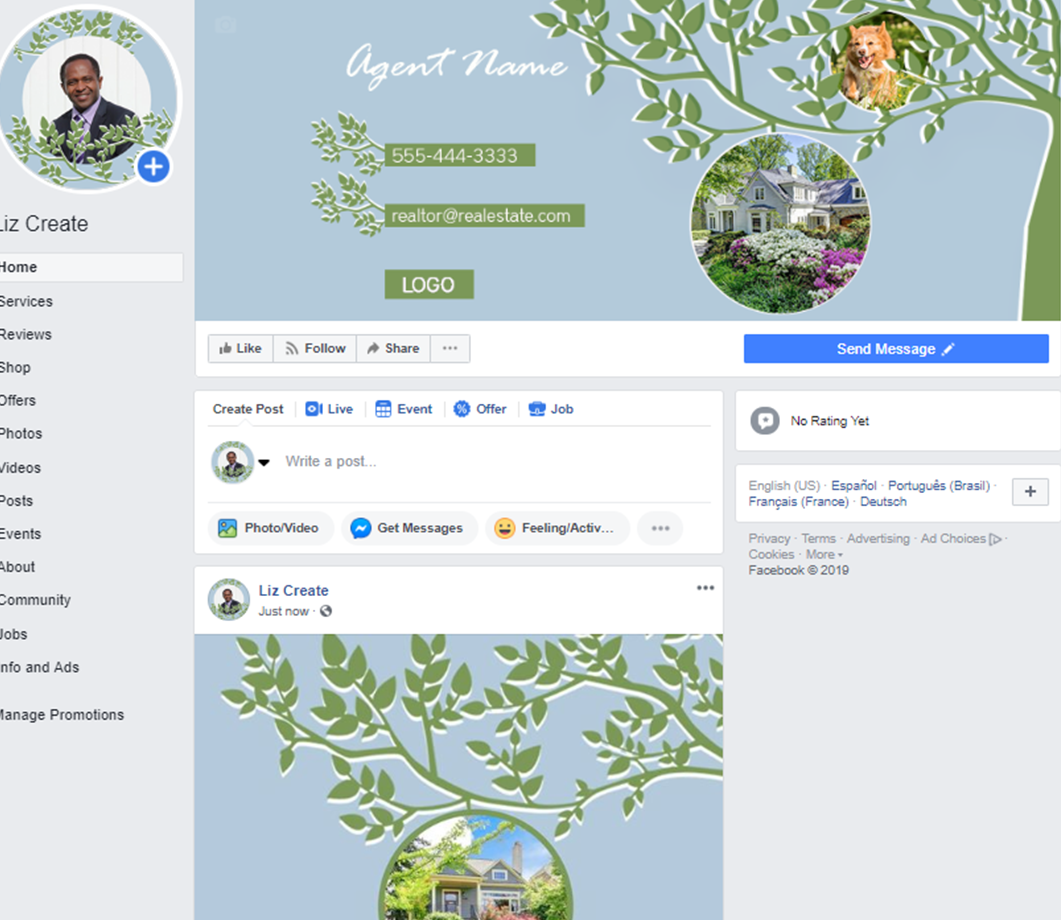This screenshot has height=920, width=1061.
Task: Open the Reviews tab in sidebar
Action: [x=25, y=334]
